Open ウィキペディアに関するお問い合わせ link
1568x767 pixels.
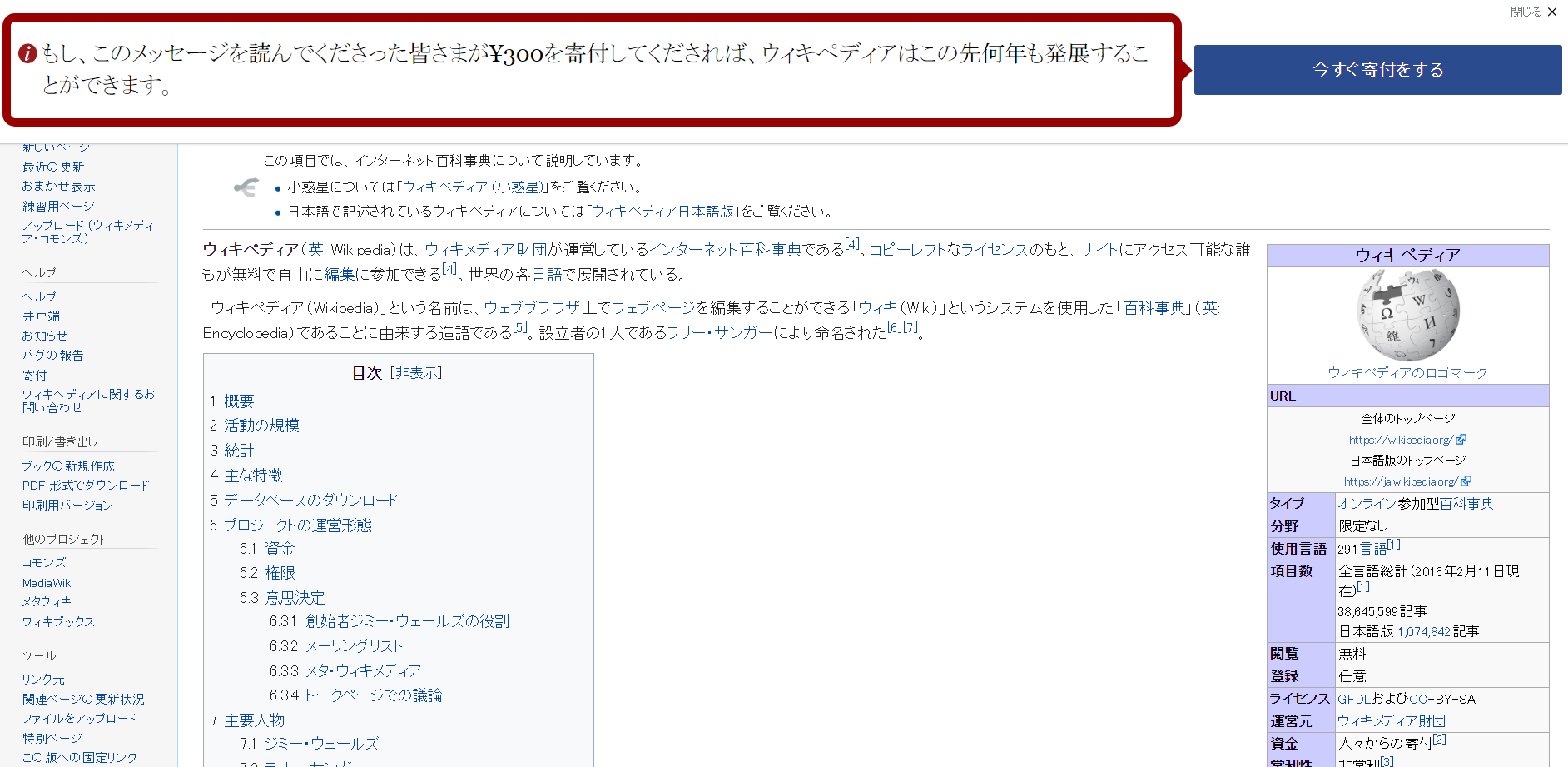[88, 401]
